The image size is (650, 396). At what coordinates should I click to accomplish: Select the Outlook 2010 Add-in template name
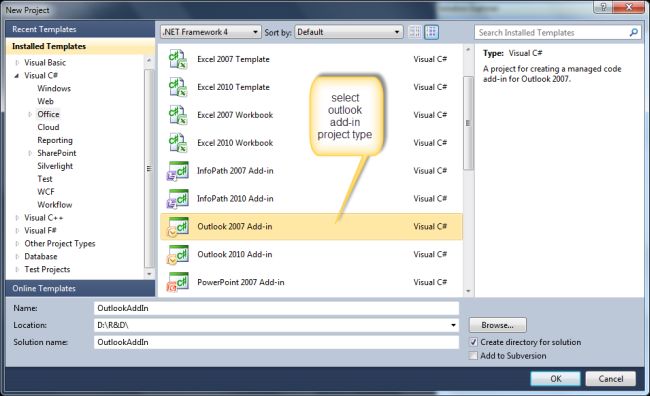(235, 254)
